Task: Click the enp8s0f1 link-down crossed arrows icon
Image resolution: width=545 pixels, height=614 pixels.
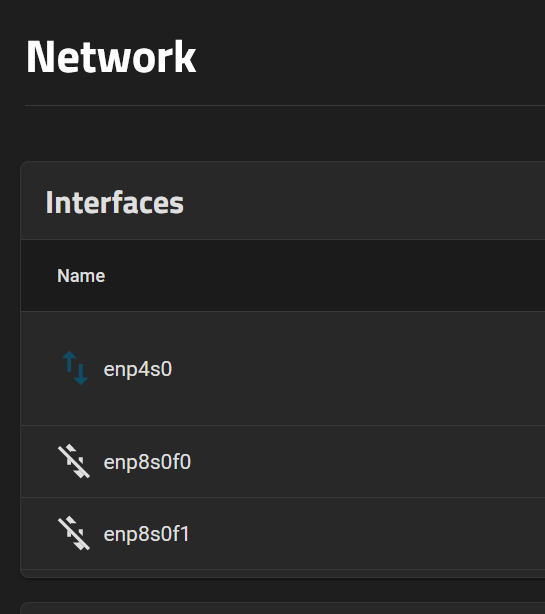Action: [74, 533]
